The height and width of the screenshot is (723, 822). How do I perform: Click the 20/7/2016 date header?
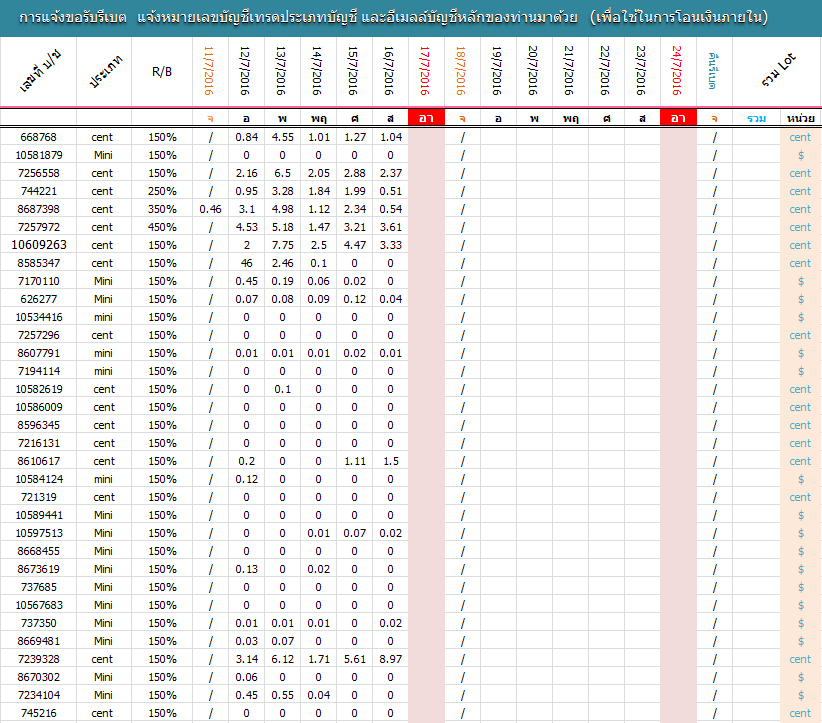(x=534, y=72)
